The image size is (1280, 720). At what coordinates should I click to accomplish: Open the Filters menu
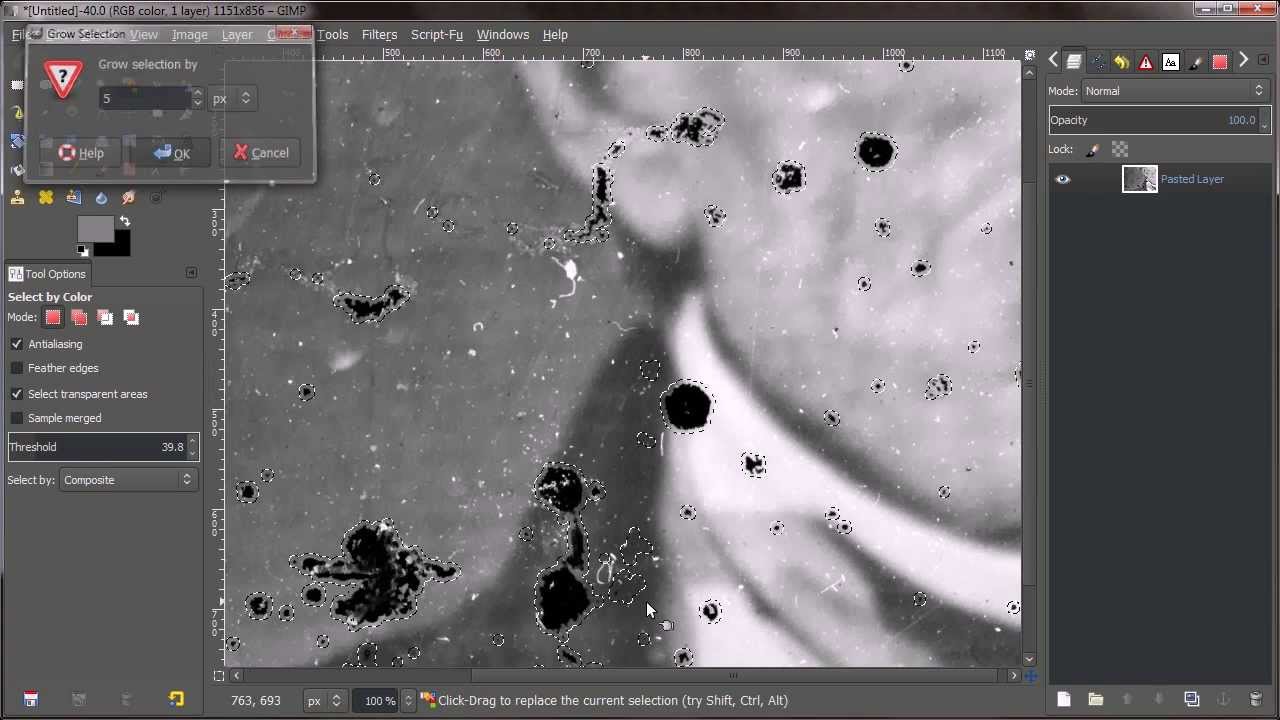pyautogui.click(x=379, y=34)
